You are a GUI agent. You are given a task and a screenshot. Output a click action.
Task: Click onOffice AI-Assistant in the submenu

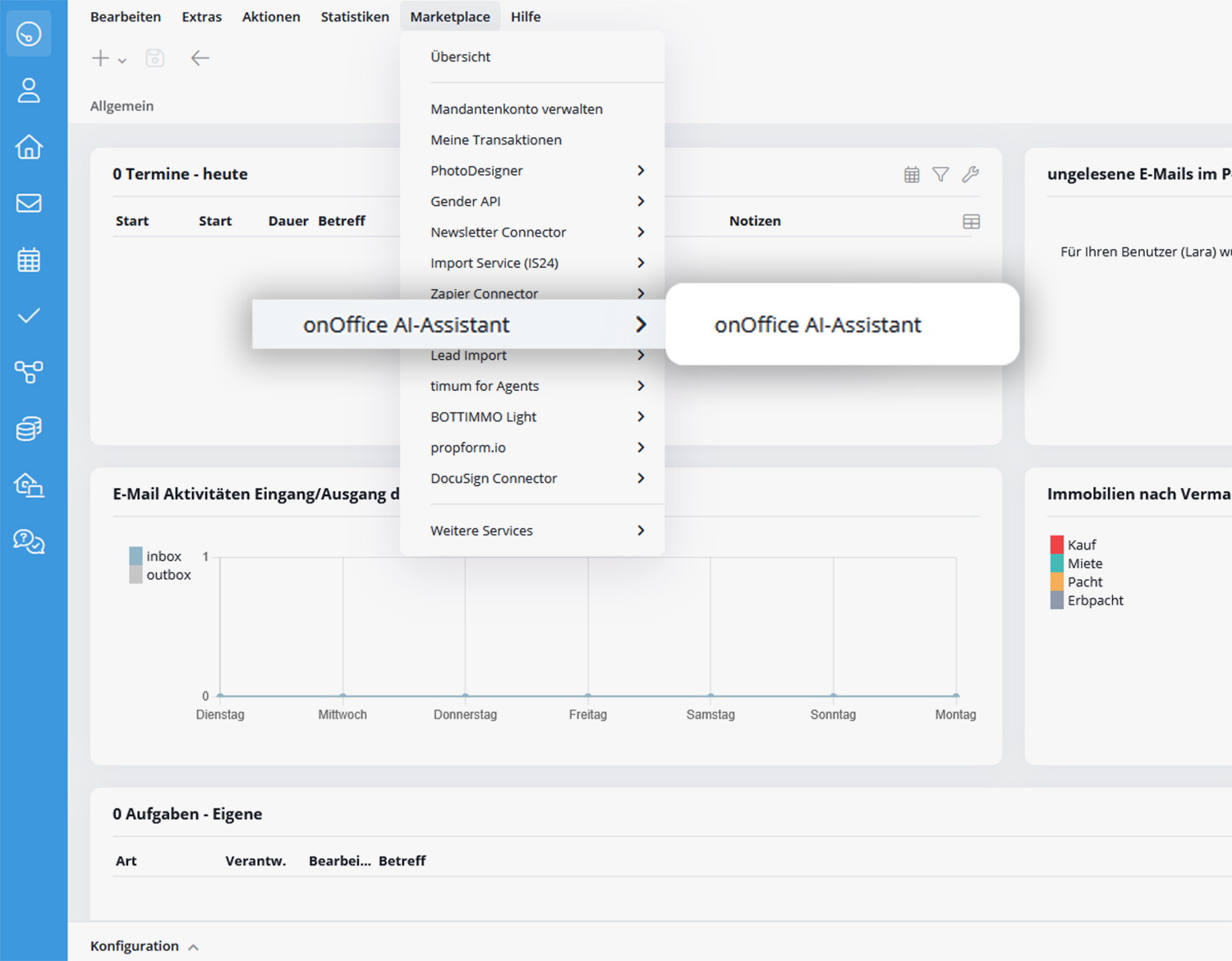pyautogui.click(x=817, y=324)
